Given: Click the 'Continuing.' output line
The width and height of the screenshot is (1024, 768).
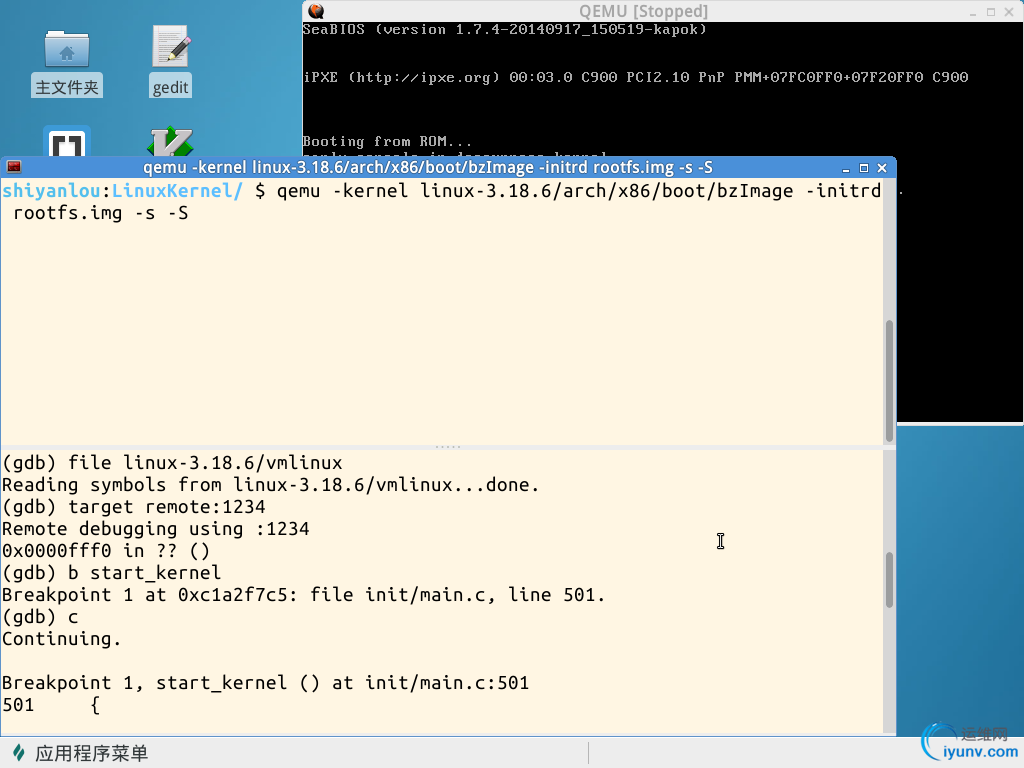Looking at the screenshot, I should click(x=61, y=639).
